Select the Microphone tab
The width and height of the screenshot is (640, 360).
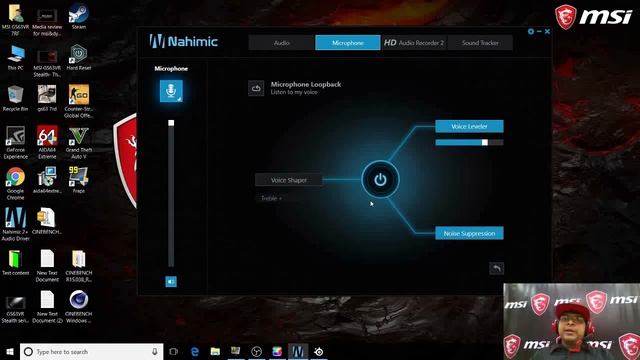(348, 43)
